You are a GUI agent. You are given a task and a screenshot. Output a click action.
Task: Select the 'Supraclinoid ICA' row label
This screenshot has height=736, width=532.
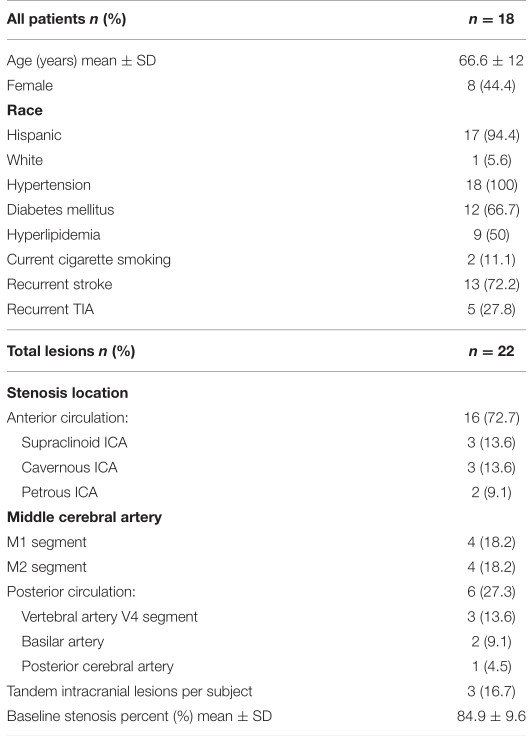click(74, 443)
